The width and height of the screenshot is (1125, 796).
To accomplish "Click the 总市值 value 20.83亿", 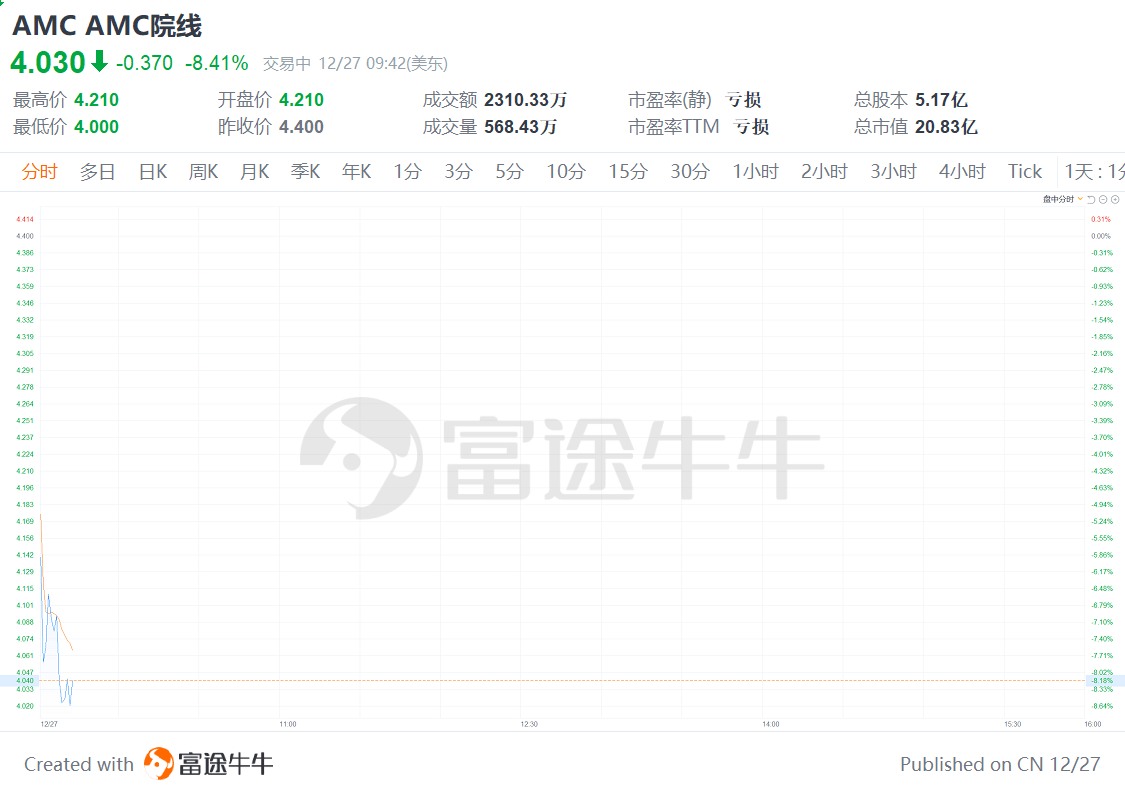I will (x=946, y=127).
